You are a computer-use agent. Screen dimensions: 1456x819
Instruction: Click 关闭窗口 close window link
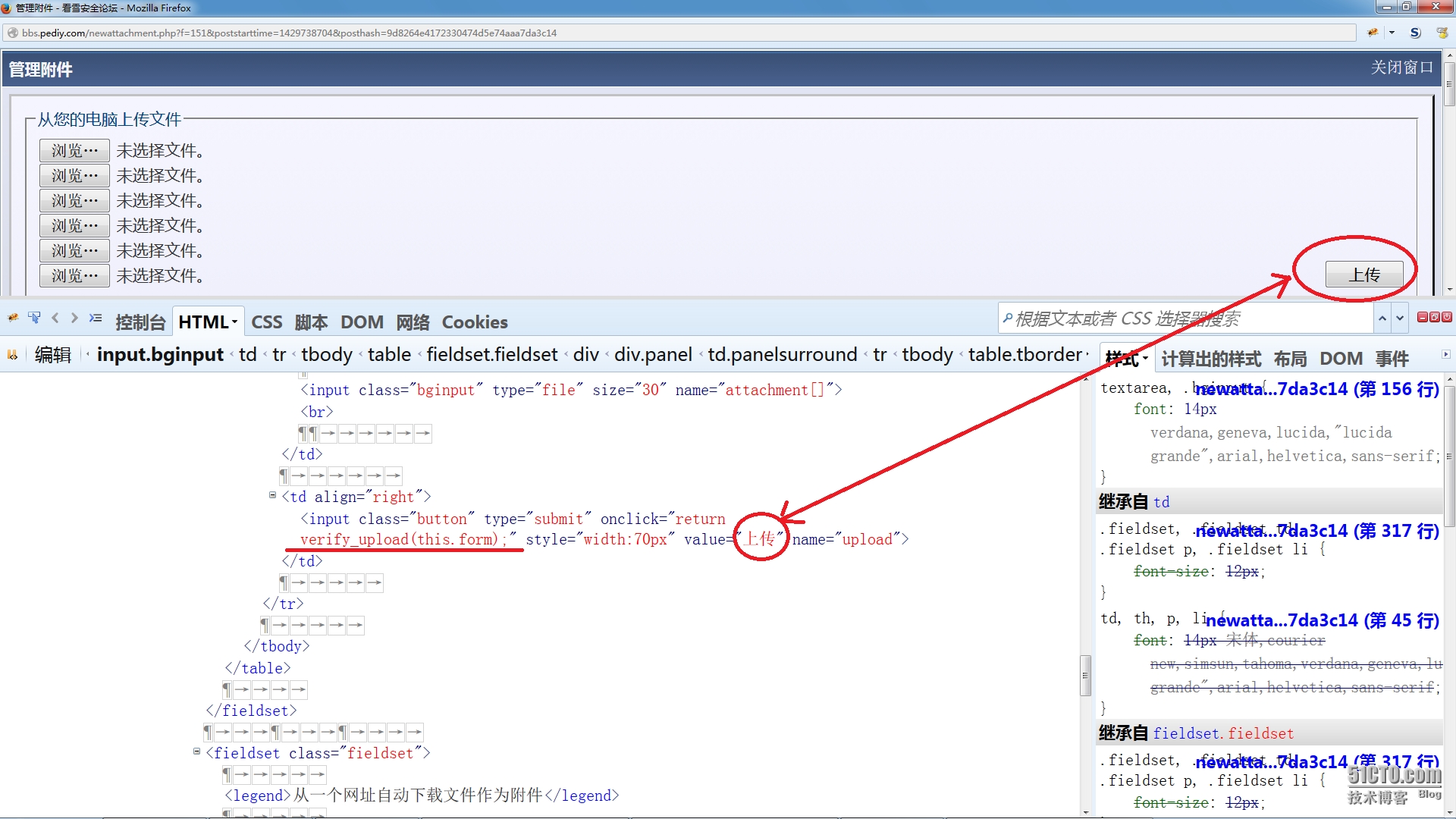coord(1402,67)
